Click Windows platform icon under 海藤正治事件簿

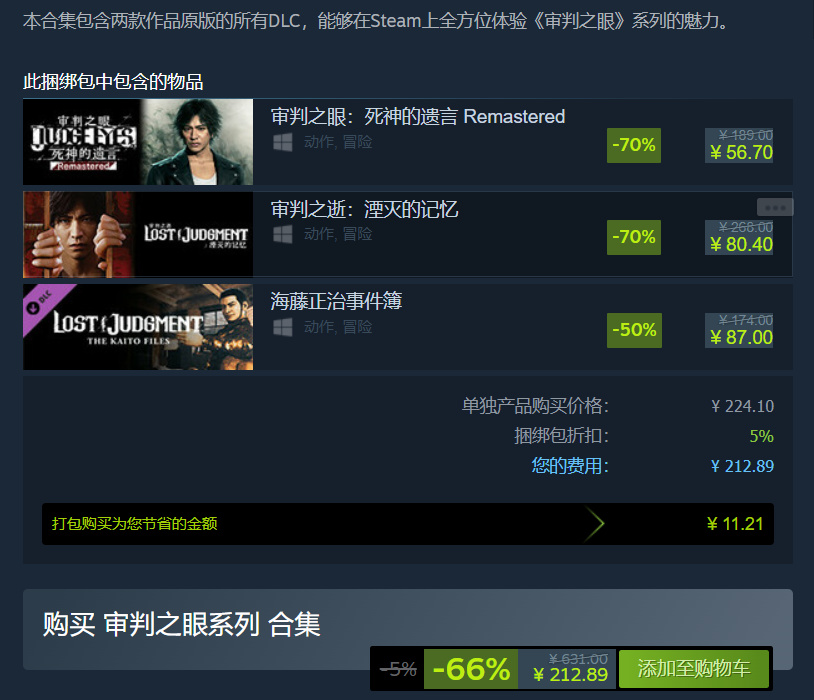pos(282,327)
